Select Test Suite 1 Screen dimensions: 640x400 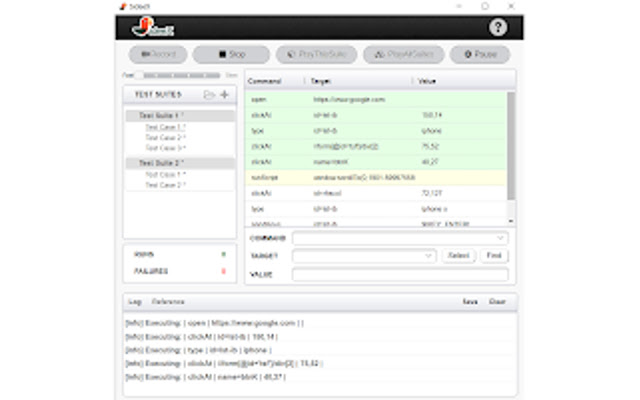(180, 116)
